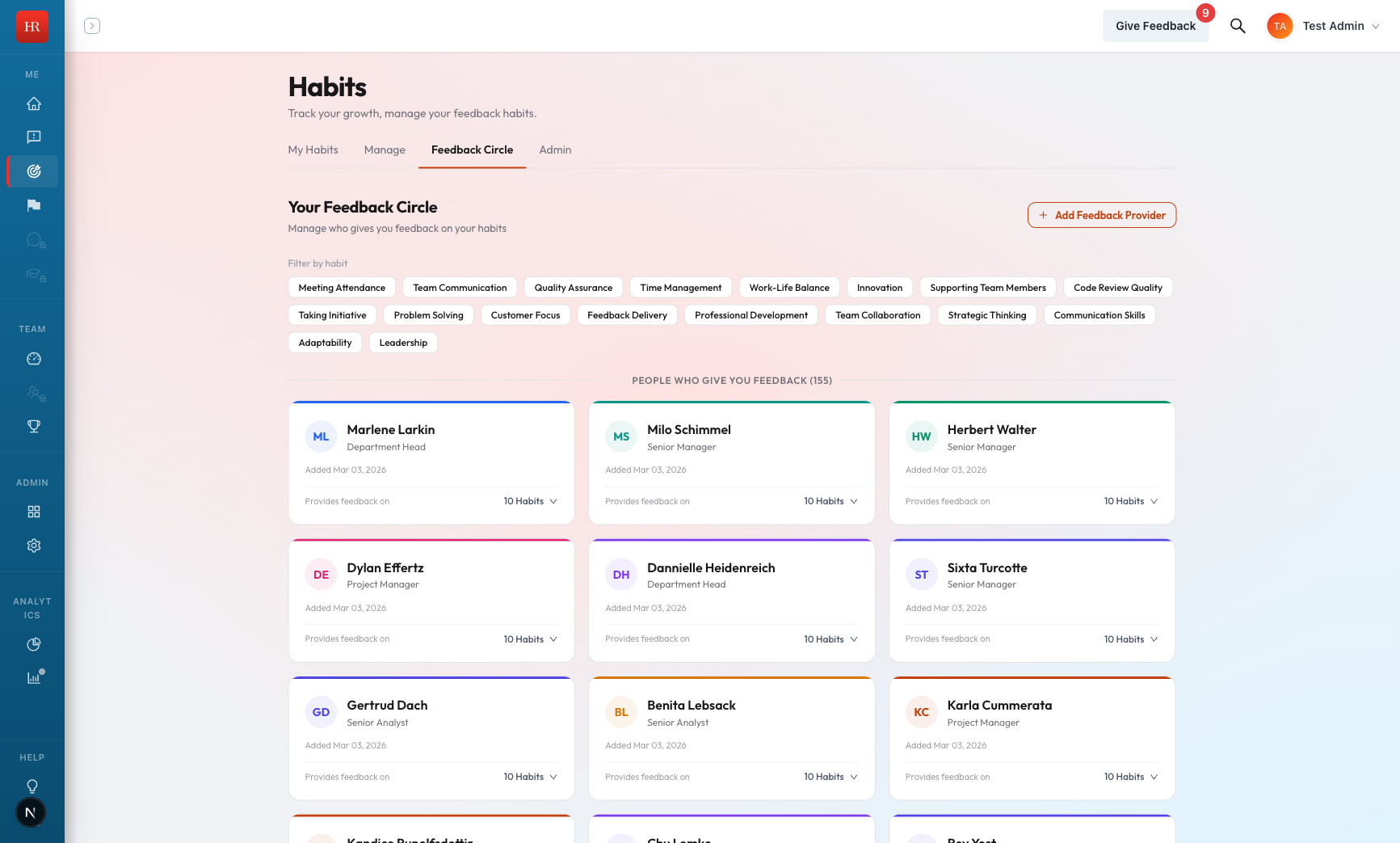Screen dimensions: 1400x843
Task: Open the Home icon in sidebar
Action: [33, 103]
